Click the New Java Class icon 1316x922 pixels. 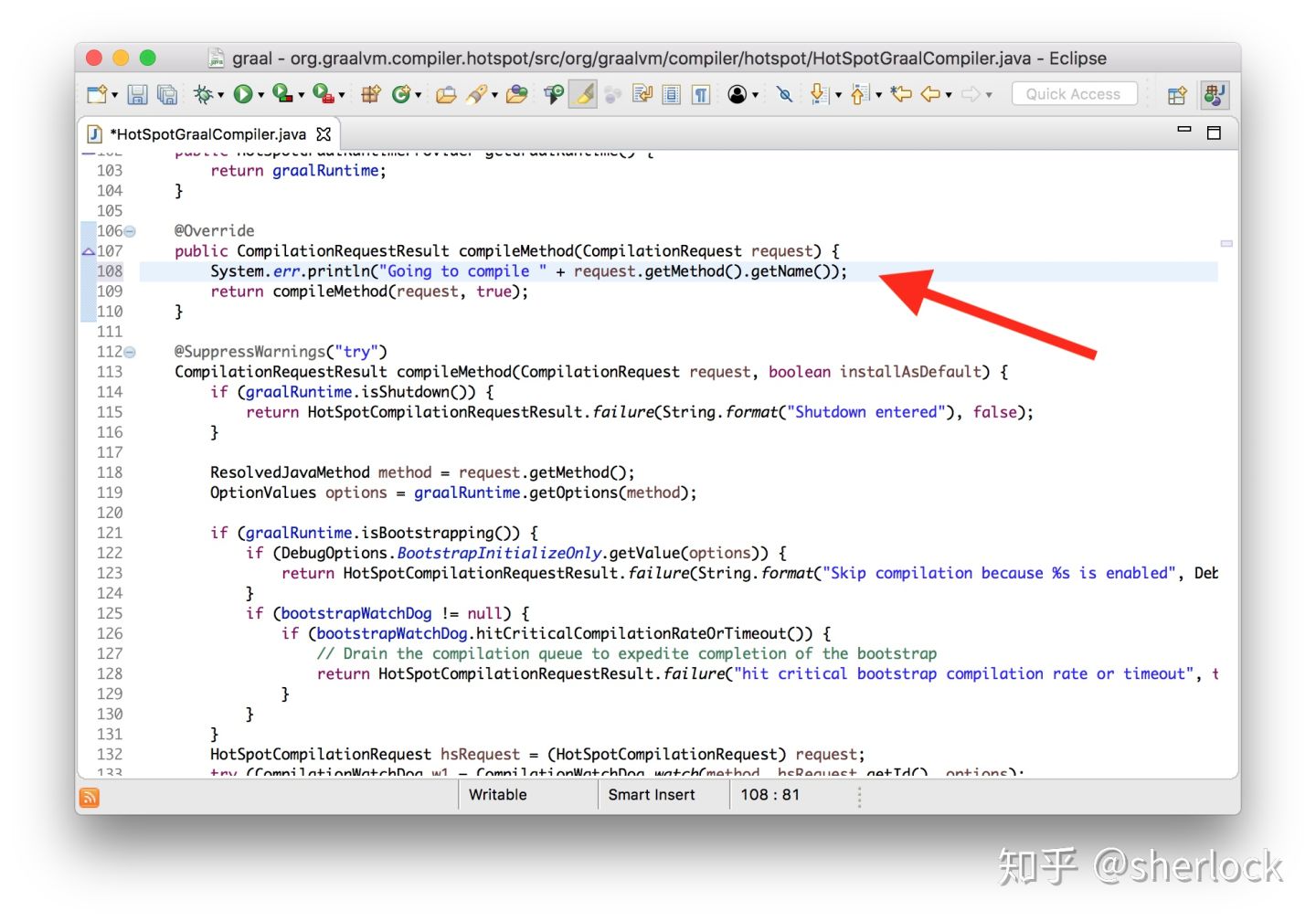pyautogui.click(x=400, y=94)
